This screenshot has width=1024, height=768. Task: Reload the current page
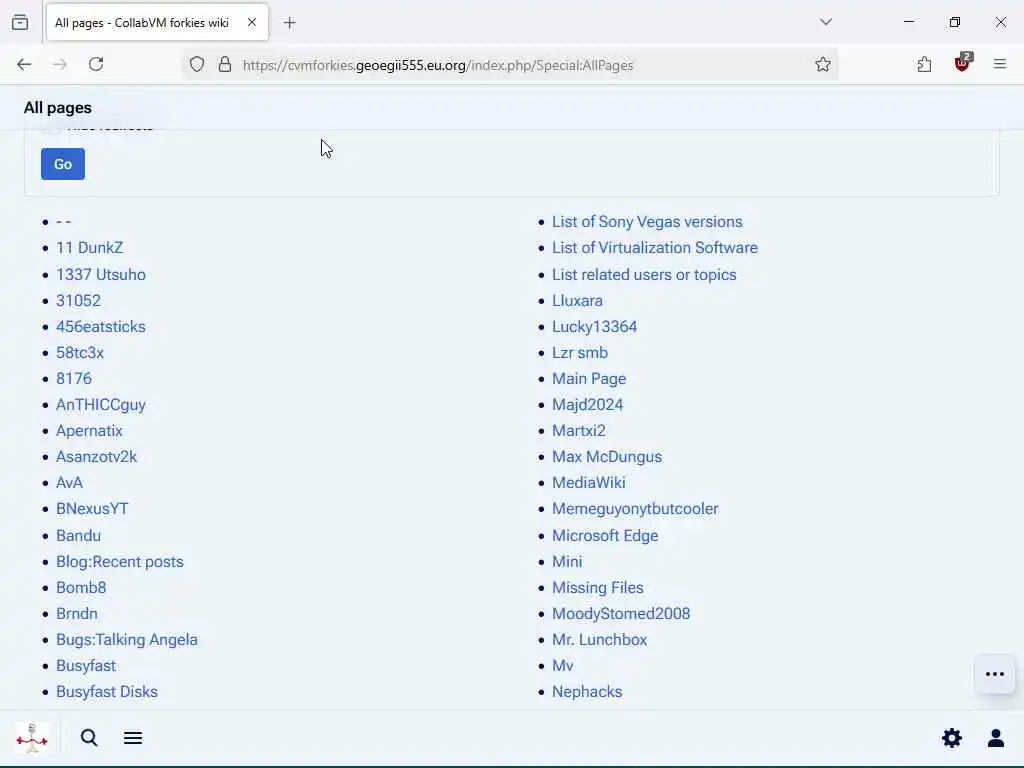[96, 64]
